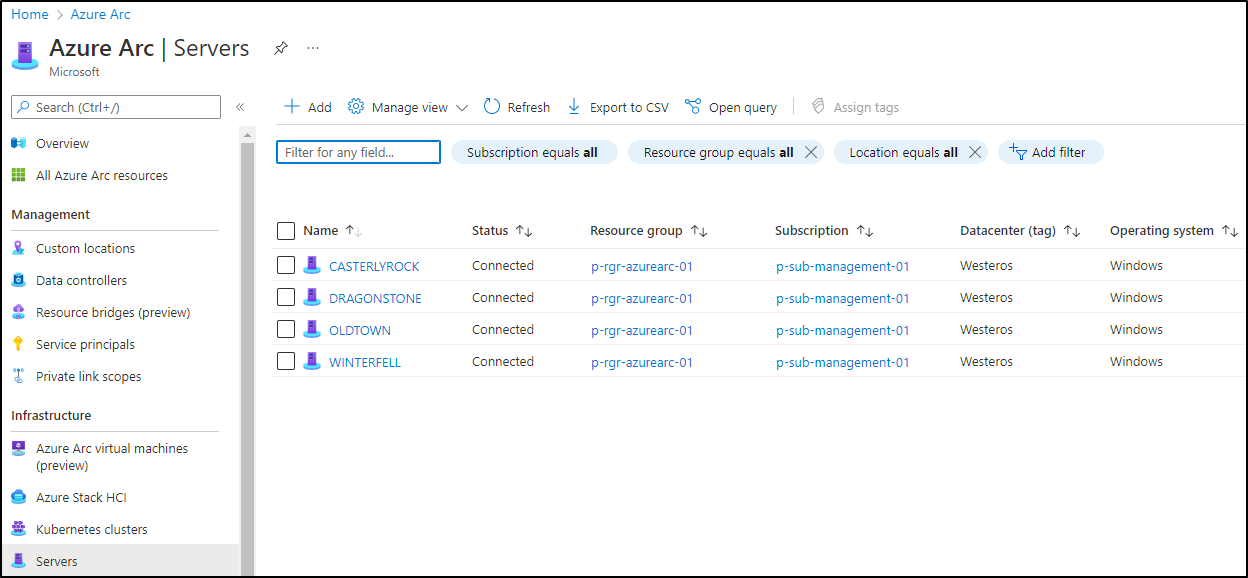The width and height of the screenshot is (1248, 578).
Task: Click the Azure Stack HCI icon
Action: [x=18, y=498]
